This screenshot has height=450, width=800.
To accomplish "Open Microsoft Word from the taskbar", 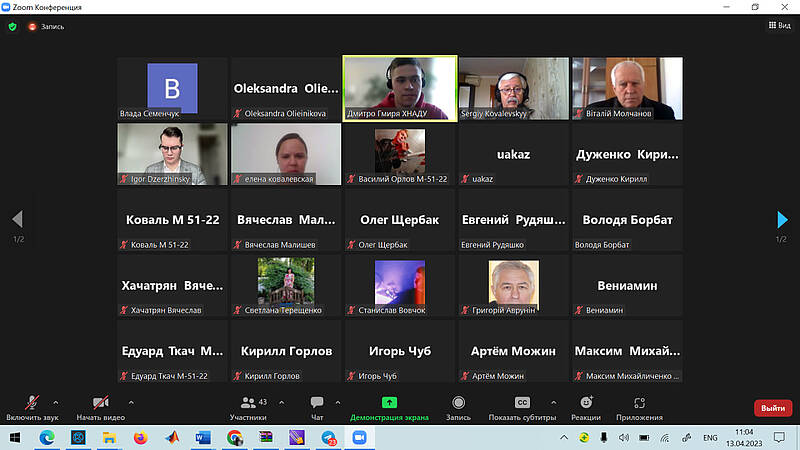I will pyautogui.click(x=203, y=437).
